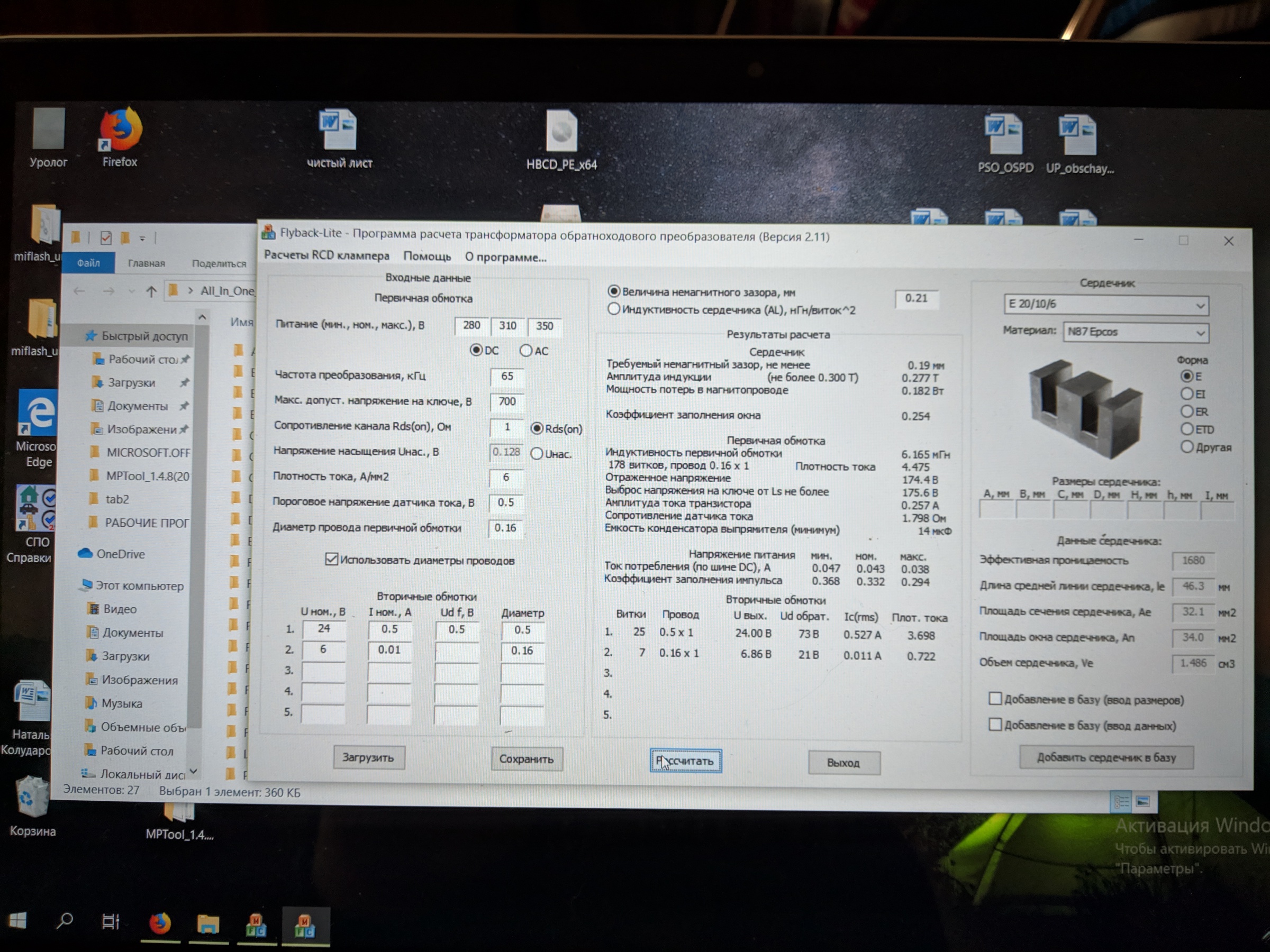
Task: Select the Rds(on) radio option
Action: (x=537, y=428)
